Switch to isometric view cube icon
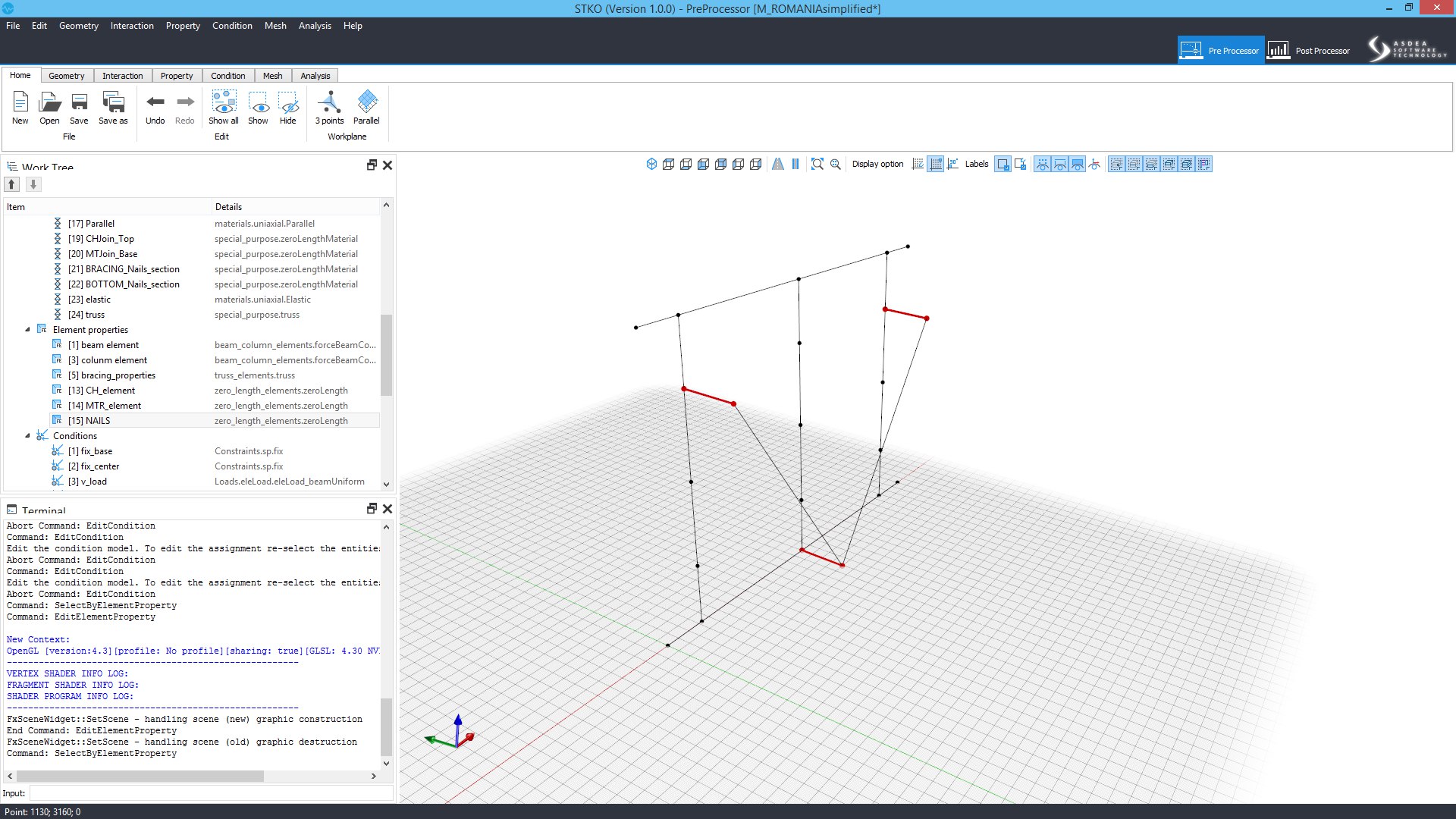The image size is (1456, 819). click(651, 164)
